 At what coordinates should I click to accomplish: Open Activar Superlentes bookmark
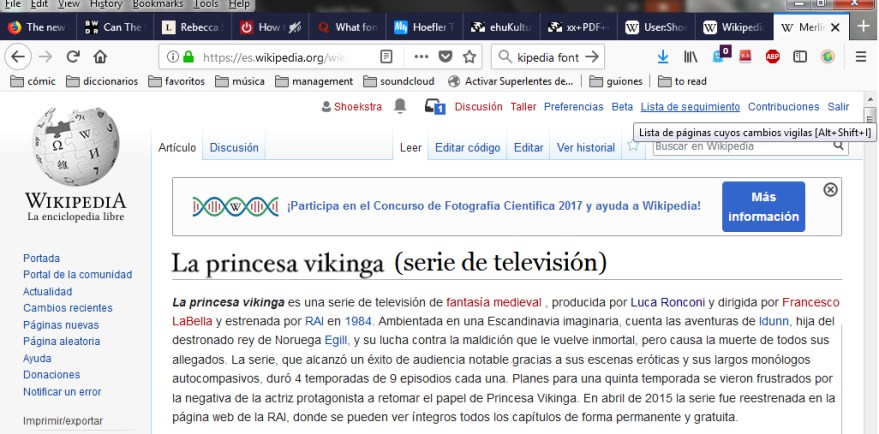tap(511, 81)
